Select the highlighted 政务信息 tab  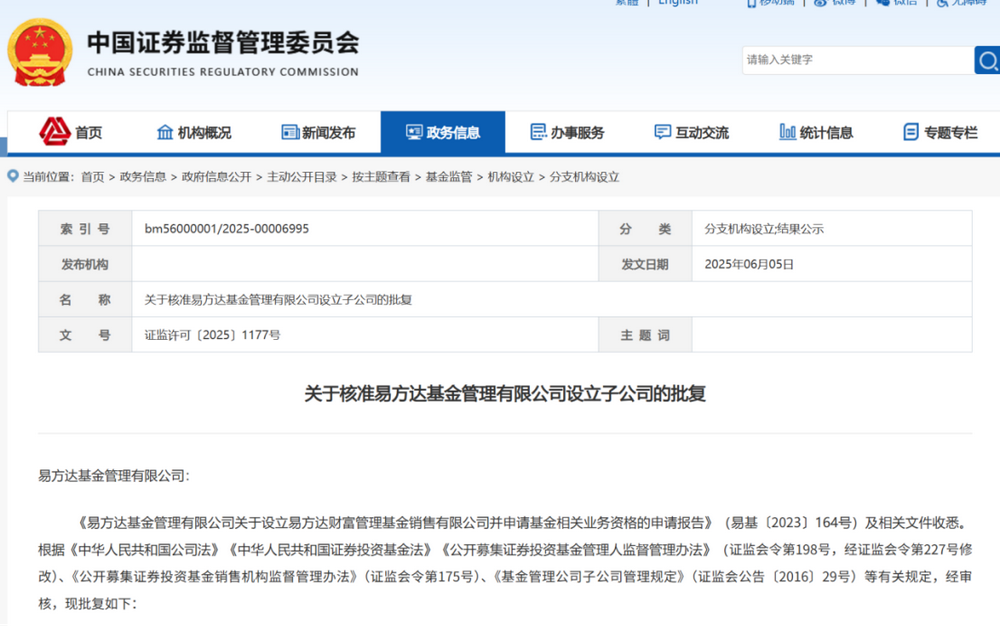[443, 132]
